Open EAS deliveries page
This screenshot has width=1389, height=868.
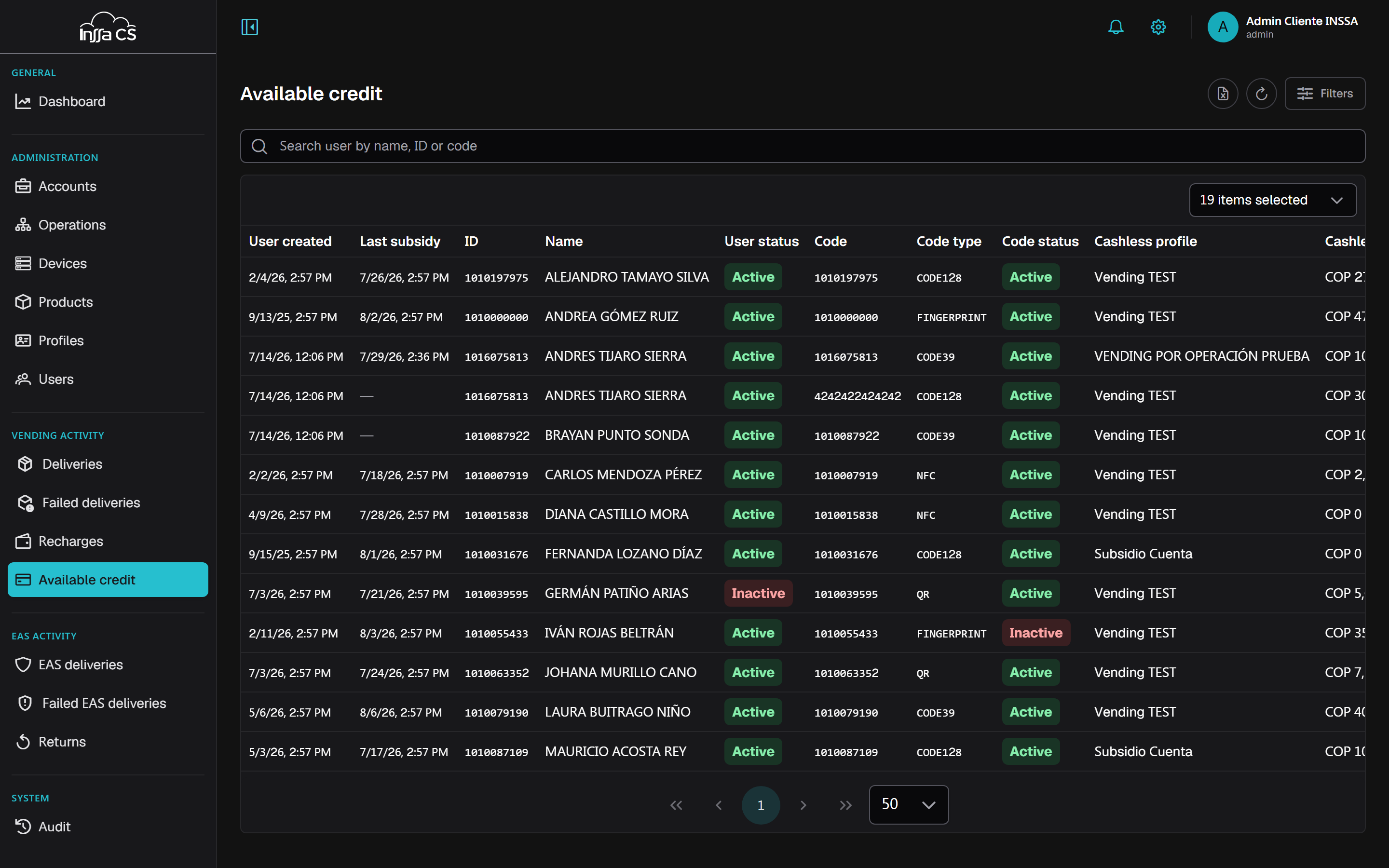(x=108, y=665)
